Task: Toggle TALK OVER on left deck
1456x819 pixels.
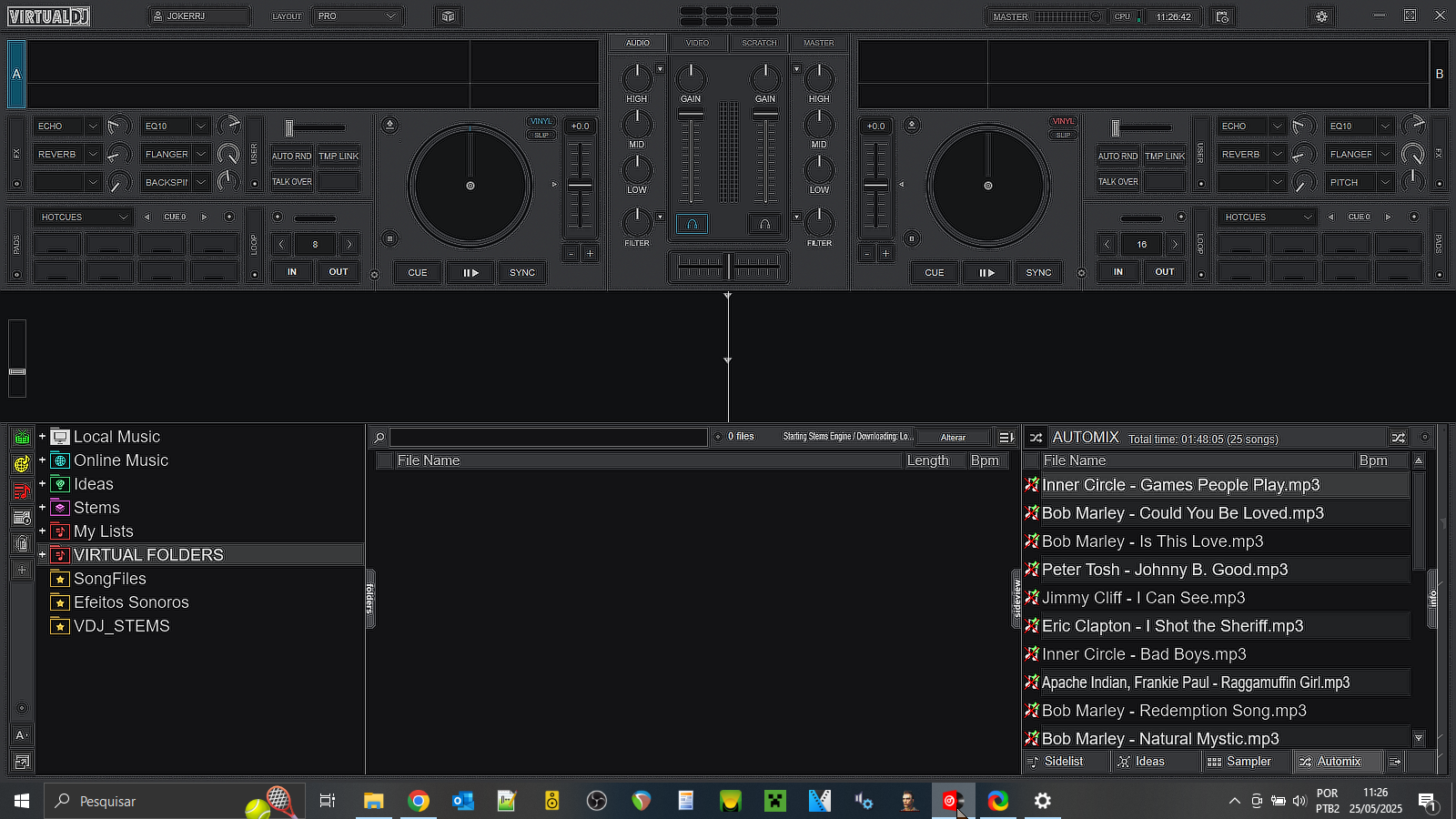Action: [x=292, y=181]
